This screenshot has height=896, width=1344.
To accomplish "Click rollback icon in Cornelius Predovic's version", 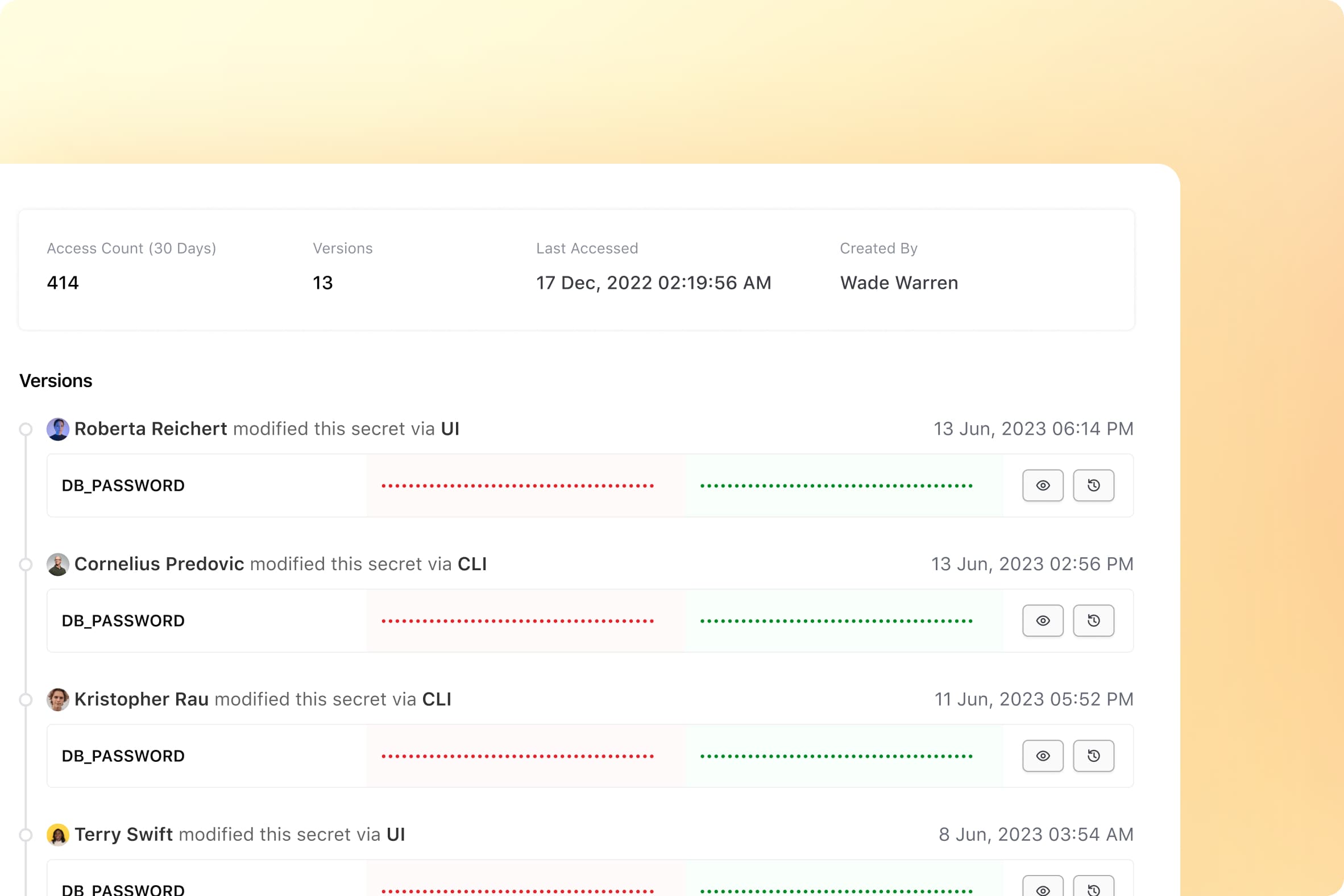I will 1093,621.
